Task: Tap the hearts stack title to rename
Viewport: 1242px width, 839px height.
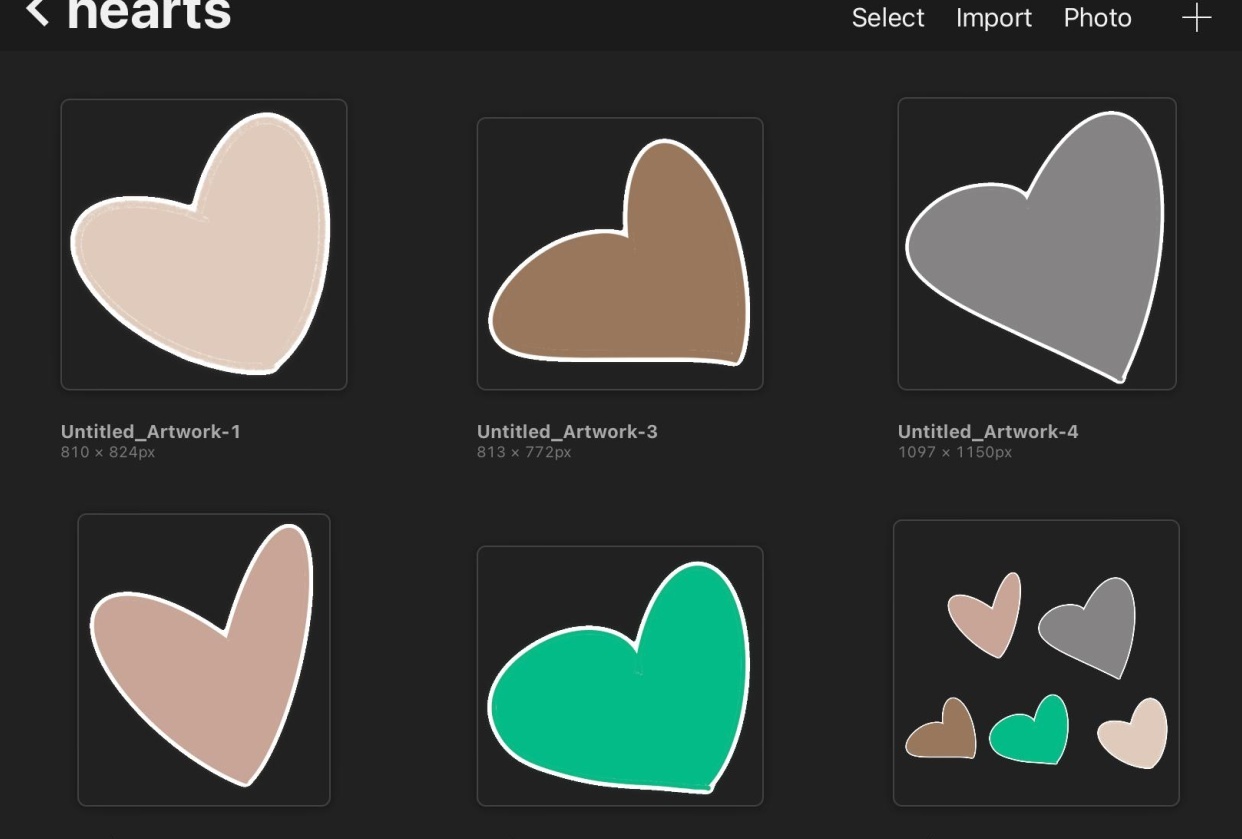Action: click(x=149, y=14)
